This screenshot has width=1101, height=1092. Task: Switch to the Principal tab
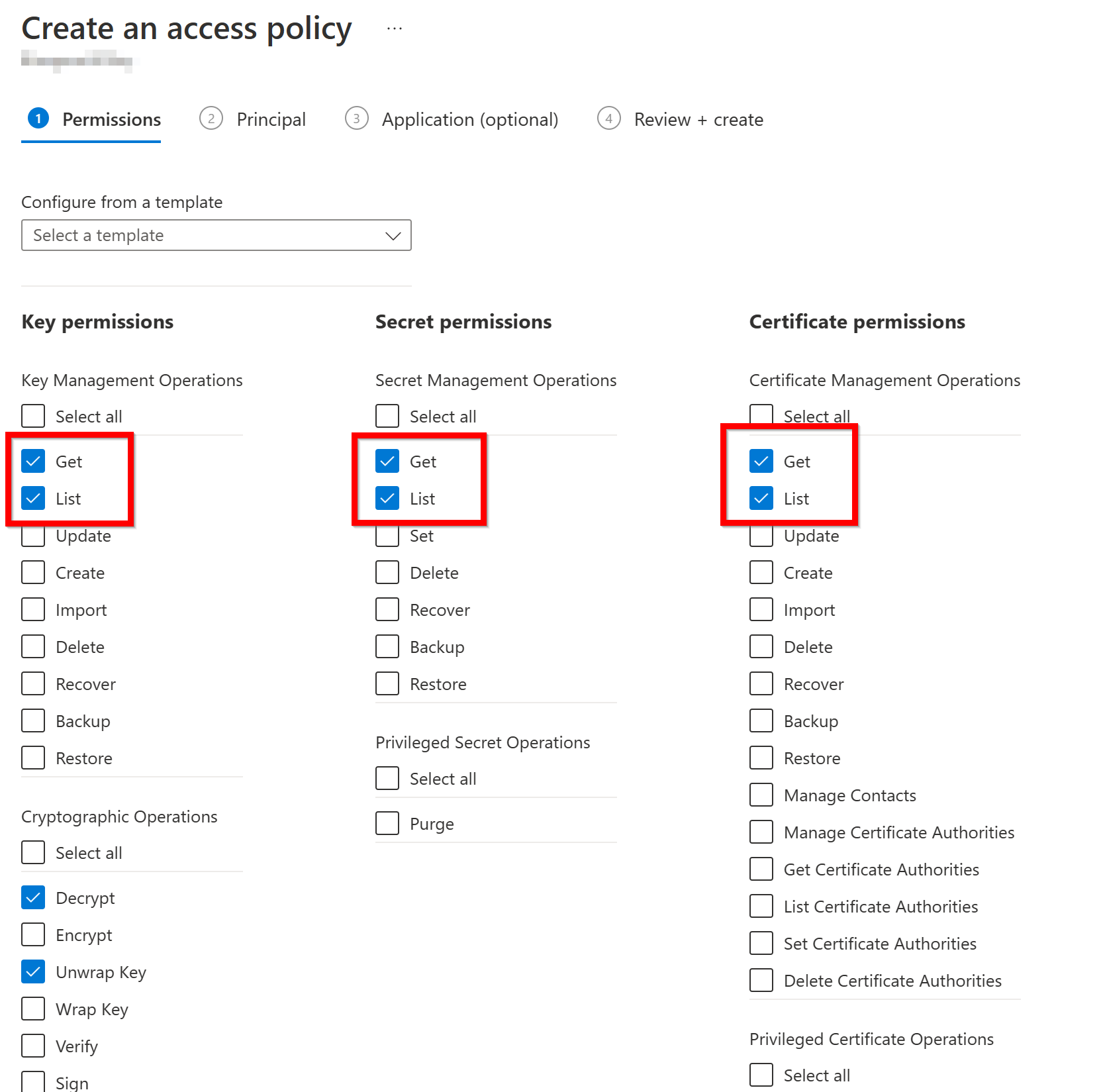tap(271, 119)
